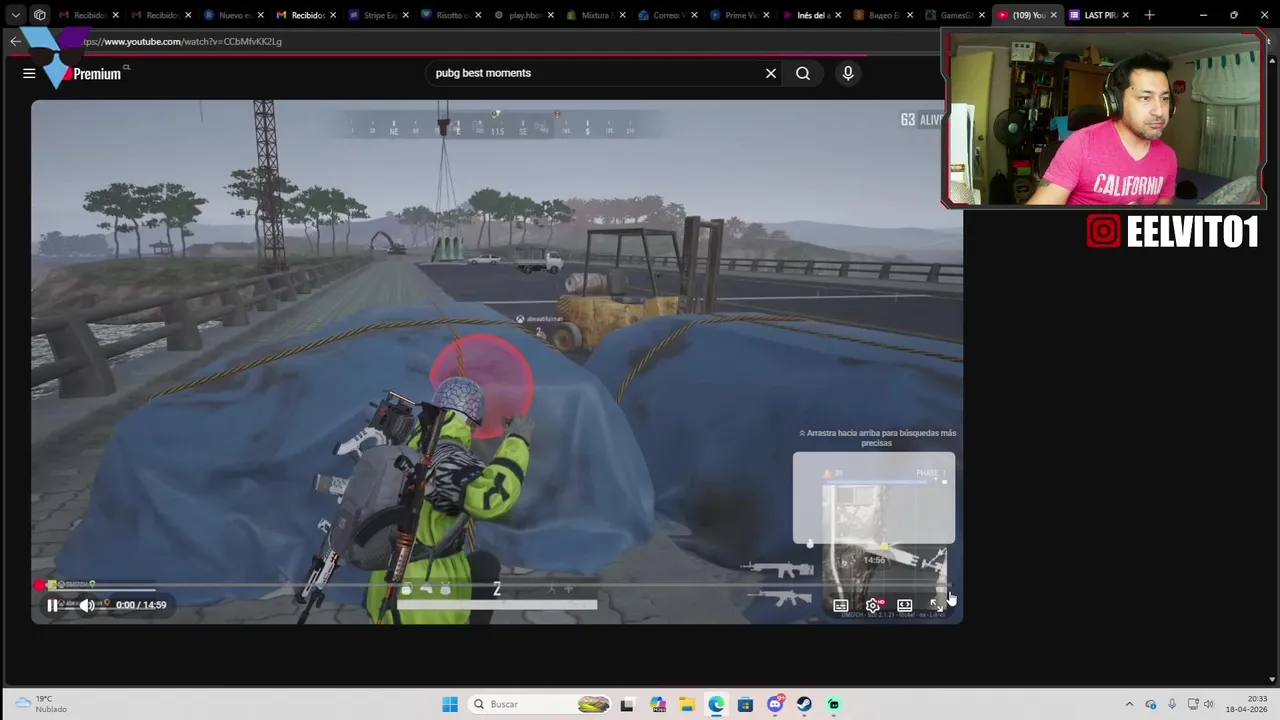Switch to the 'Risotto' tab

pos(449,15)
